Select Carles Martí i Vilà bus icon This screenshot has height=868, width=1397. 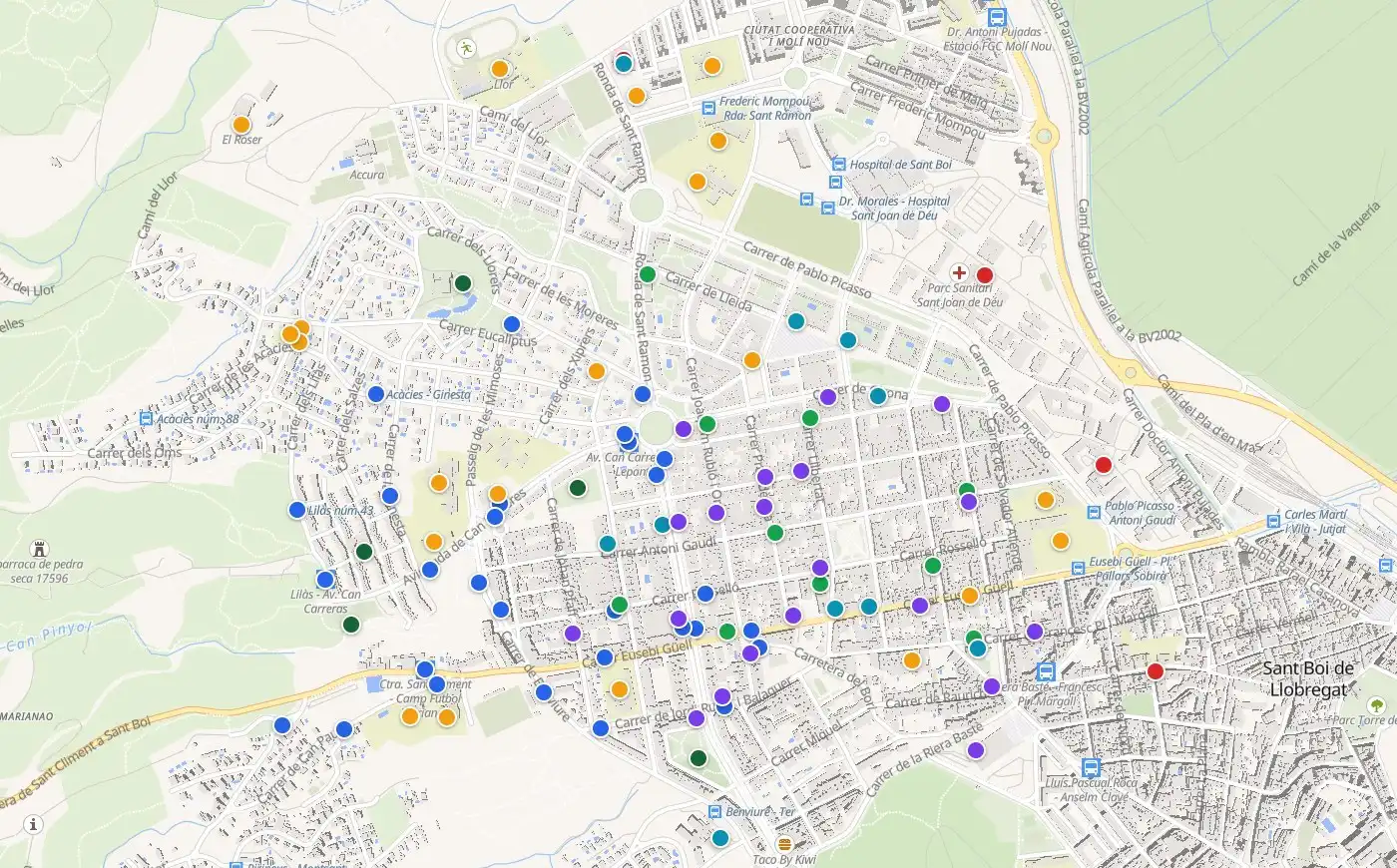[x=1273, y=521]
